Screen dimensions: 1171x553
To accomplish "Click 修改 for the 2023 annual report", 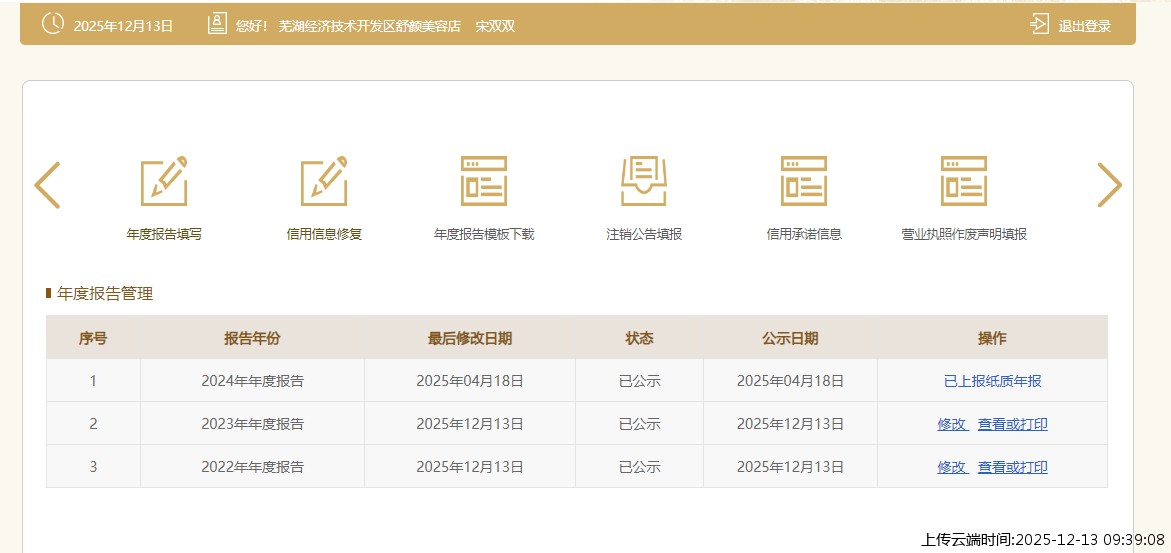I will [x=952, y=424].
